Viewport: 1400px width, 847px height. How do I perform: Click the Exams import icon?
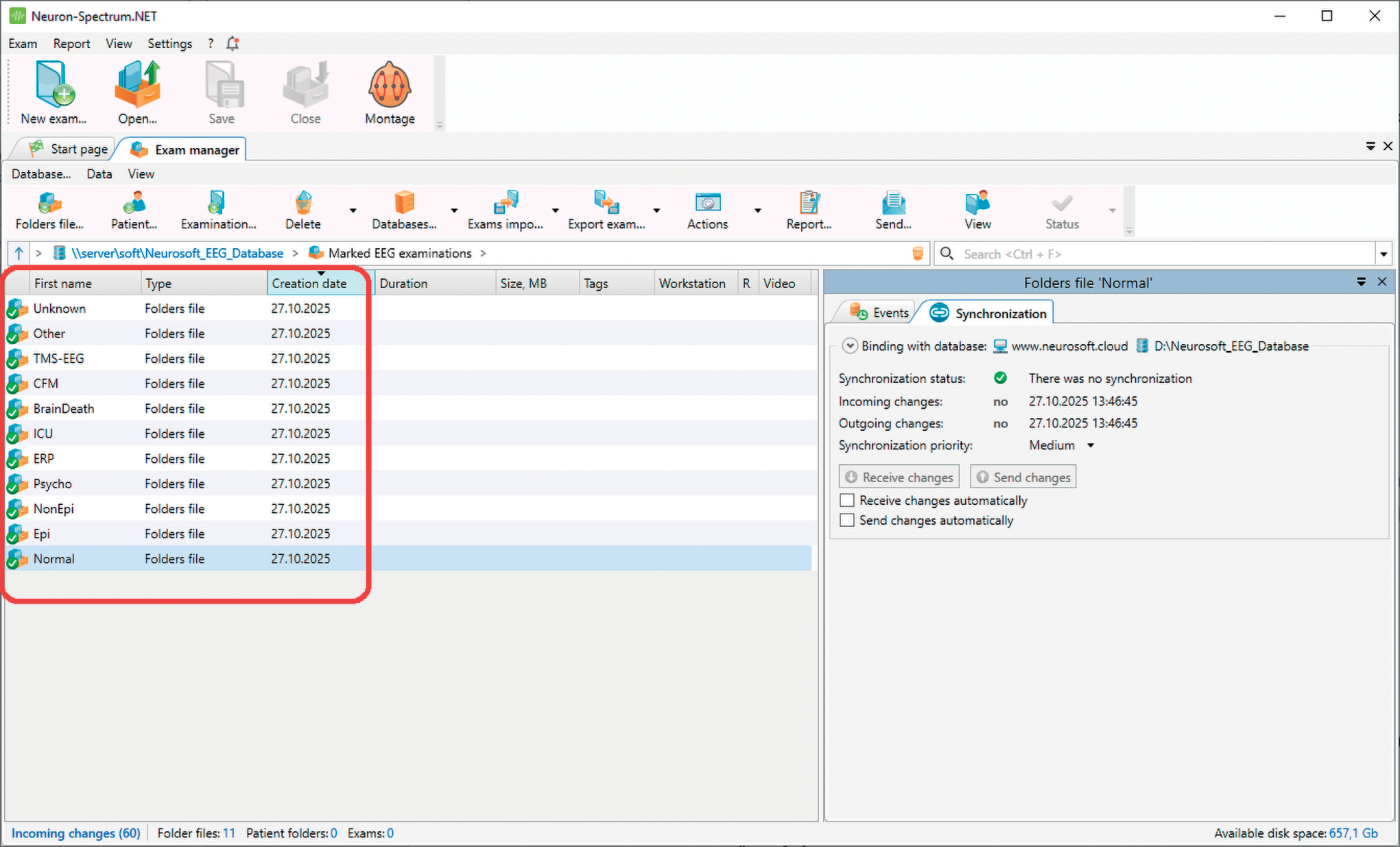pyautogui.click(x=506, y=203)
